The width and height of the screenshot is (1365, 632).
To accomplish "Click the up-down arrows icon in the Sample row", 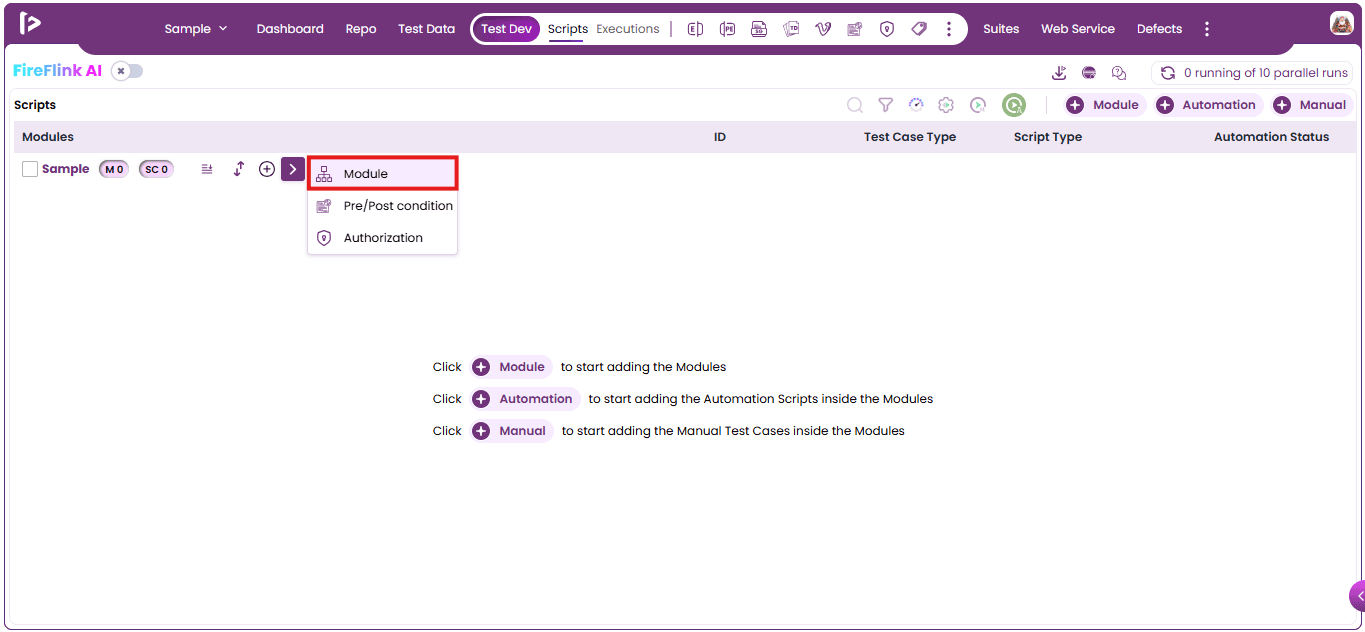I will tap(238, 169).
